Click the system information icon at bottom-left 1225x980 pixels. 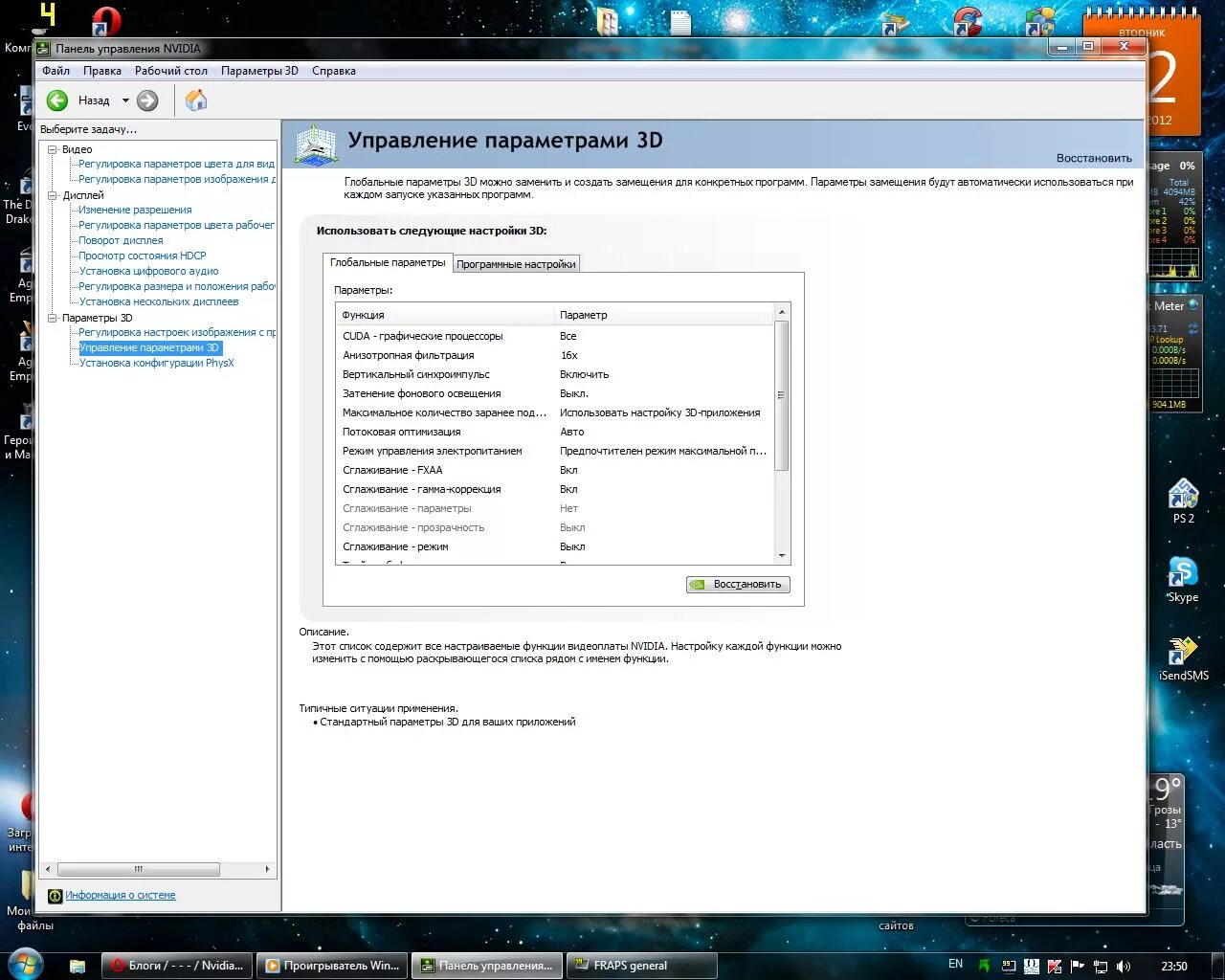point(55,896)
